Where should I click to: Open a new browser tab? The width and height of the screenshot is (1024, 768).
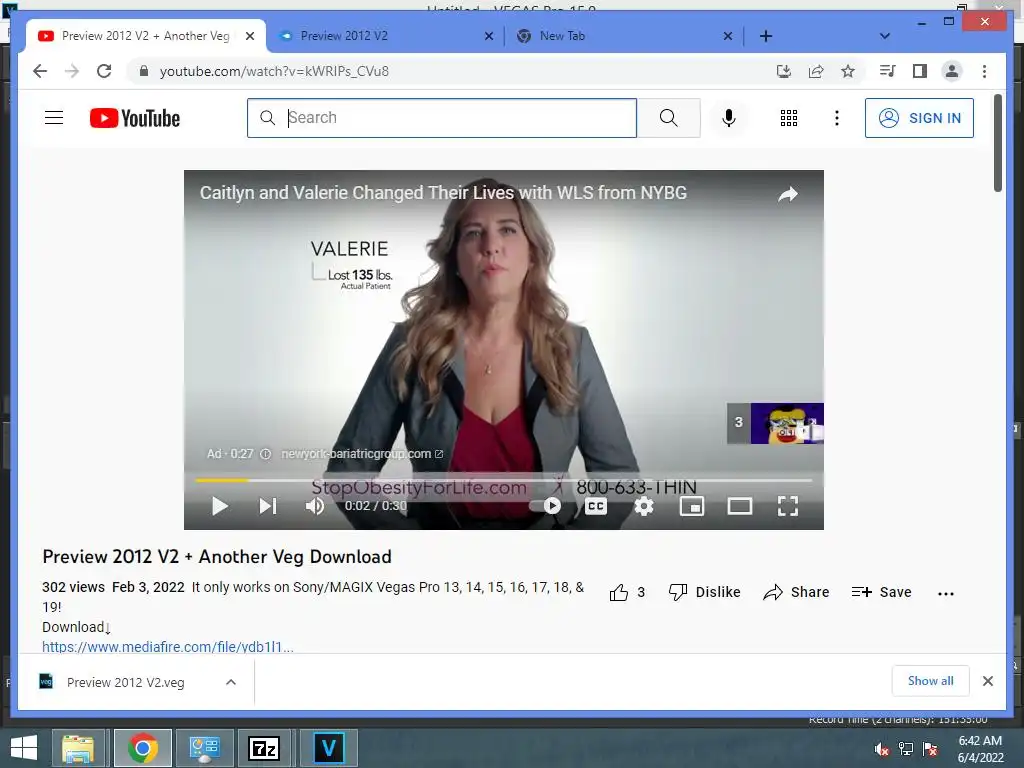point(766,37)
